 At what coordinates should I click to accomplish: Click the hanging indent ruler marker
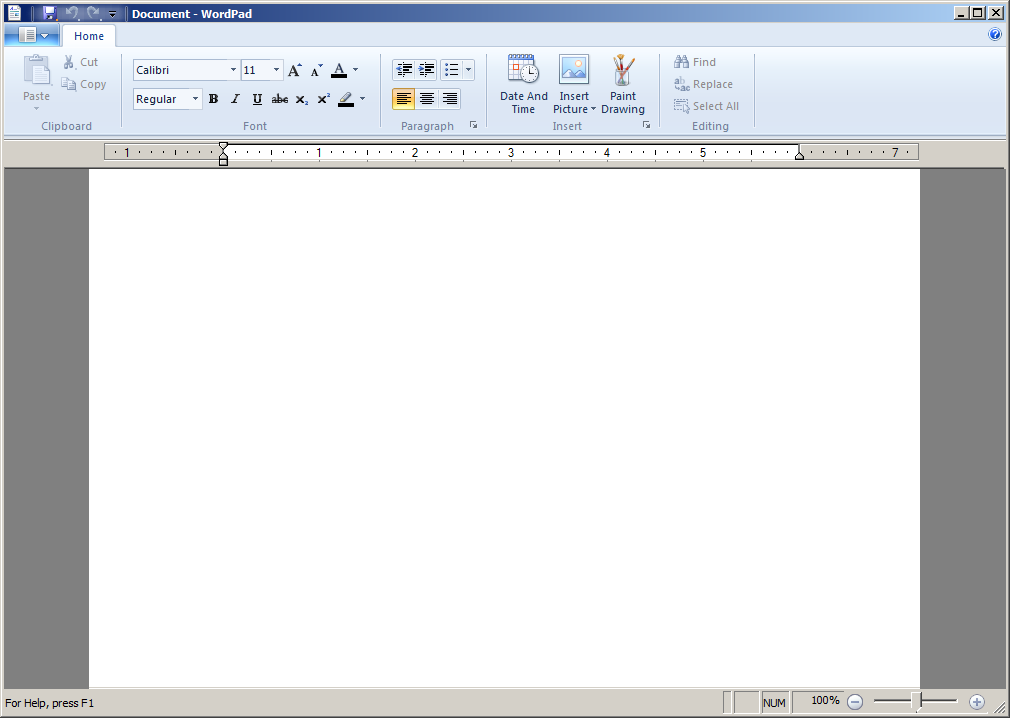(x=224, y=155)
